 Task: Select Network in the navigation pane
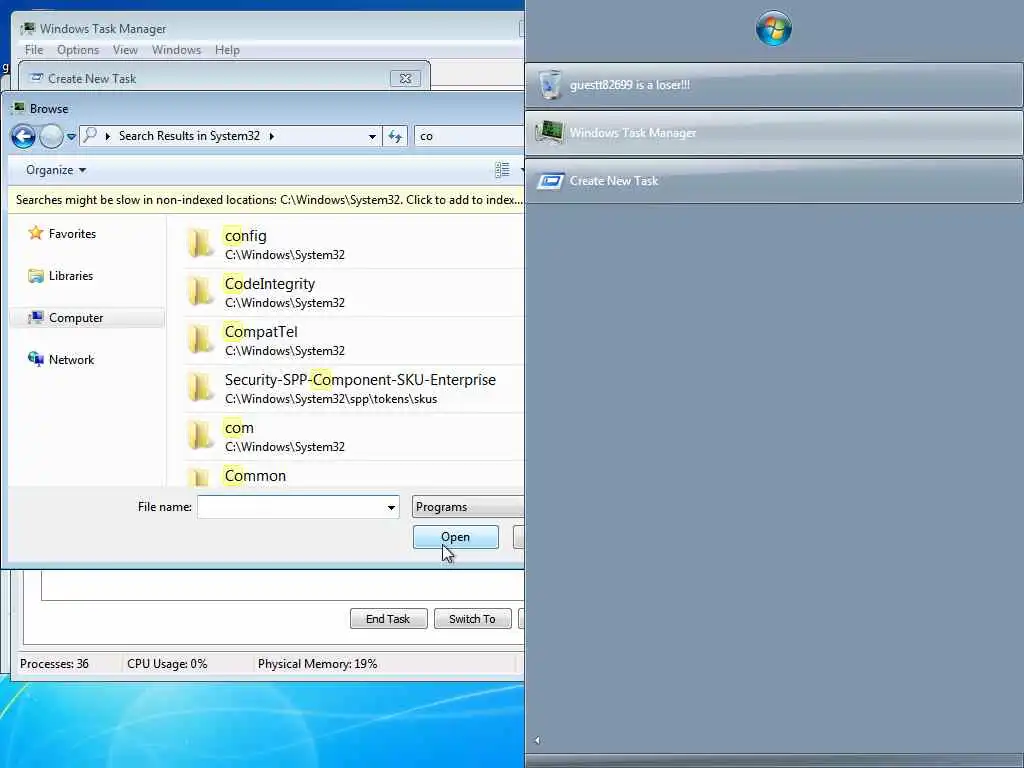tap(71, 360)
